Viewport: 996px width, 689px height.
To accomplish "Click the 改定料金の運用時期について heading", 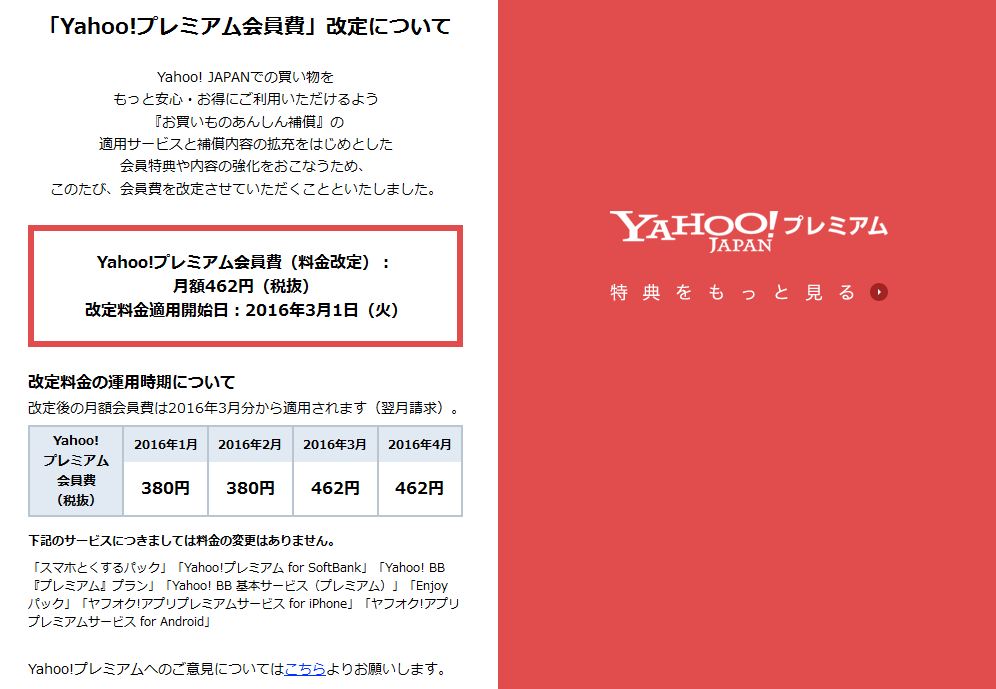I will (x=131, y=382).
